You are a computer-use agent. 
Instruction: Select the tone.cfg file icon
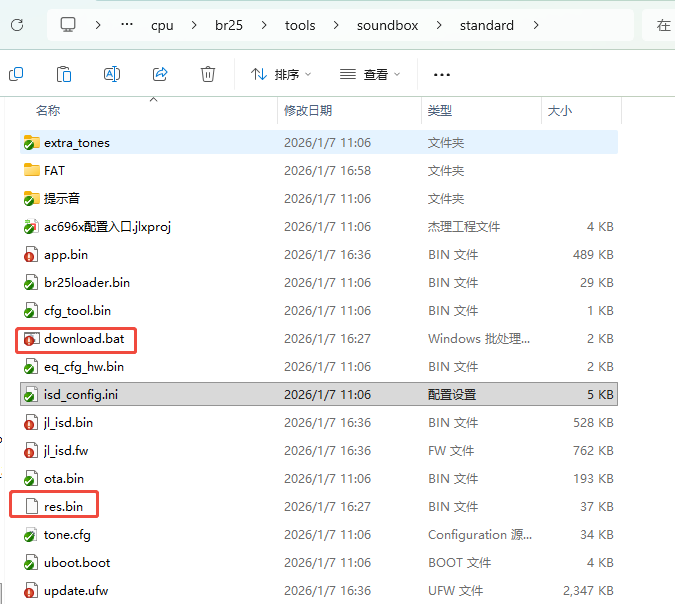[31, 534]
